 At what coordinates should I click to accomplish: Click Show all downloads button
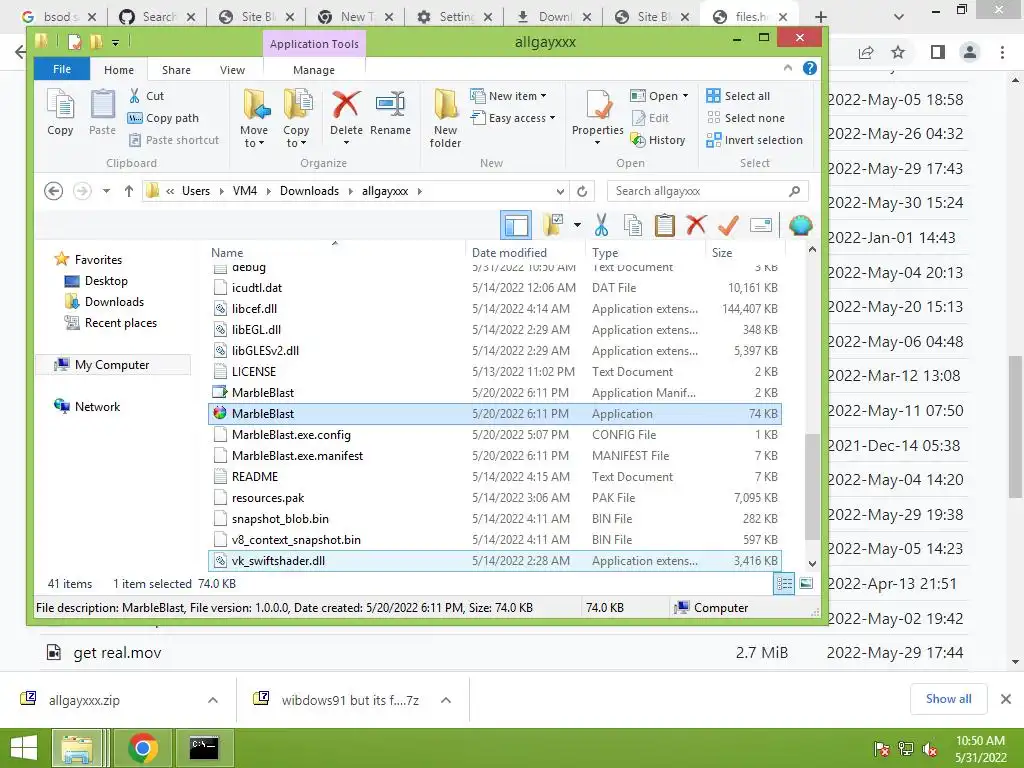[x=948, y=699]
